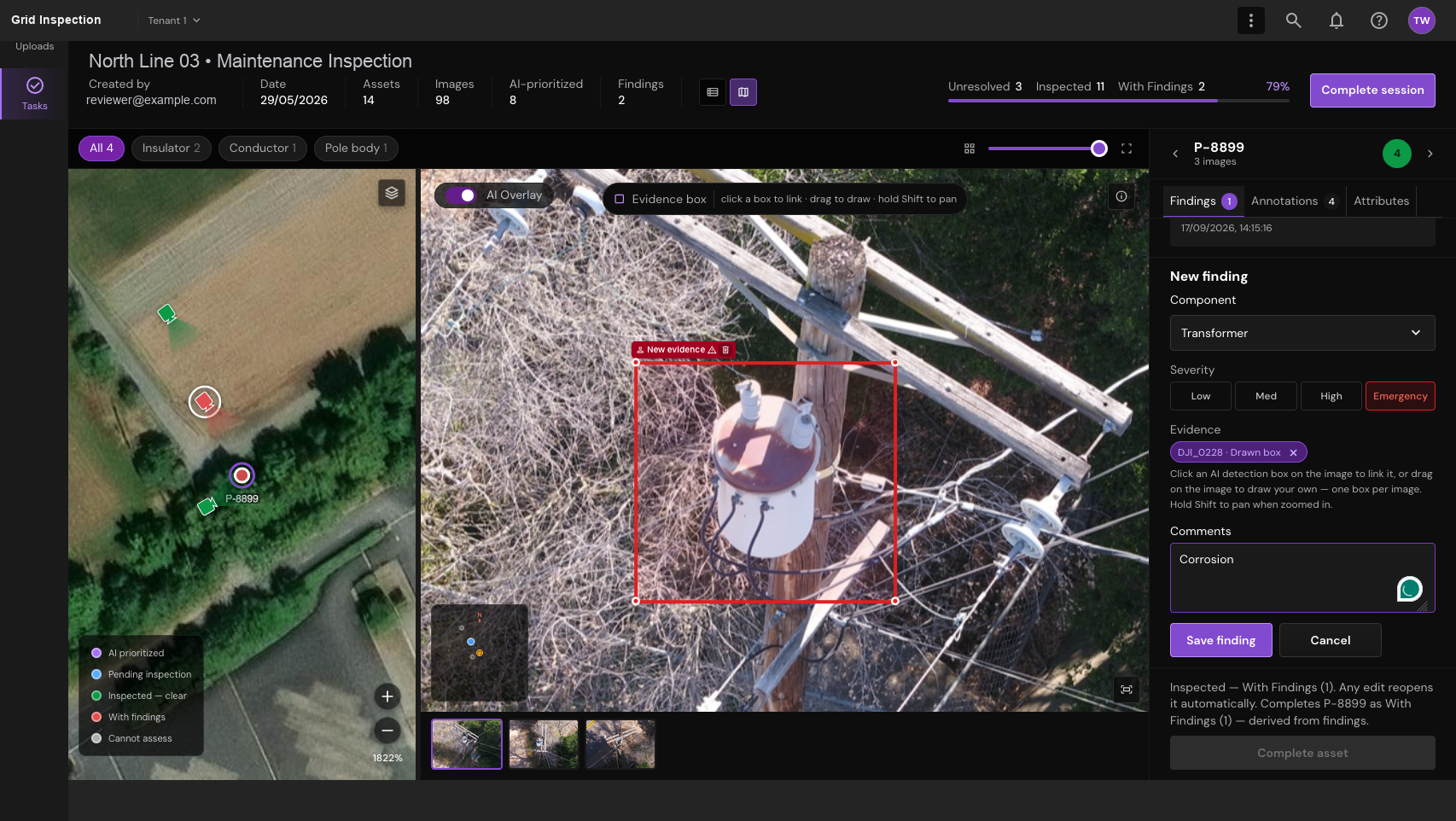Open the help question mark icon
Image resolution: width=1456 pixels, height=821 pixels.
(x=1378, y=20)
